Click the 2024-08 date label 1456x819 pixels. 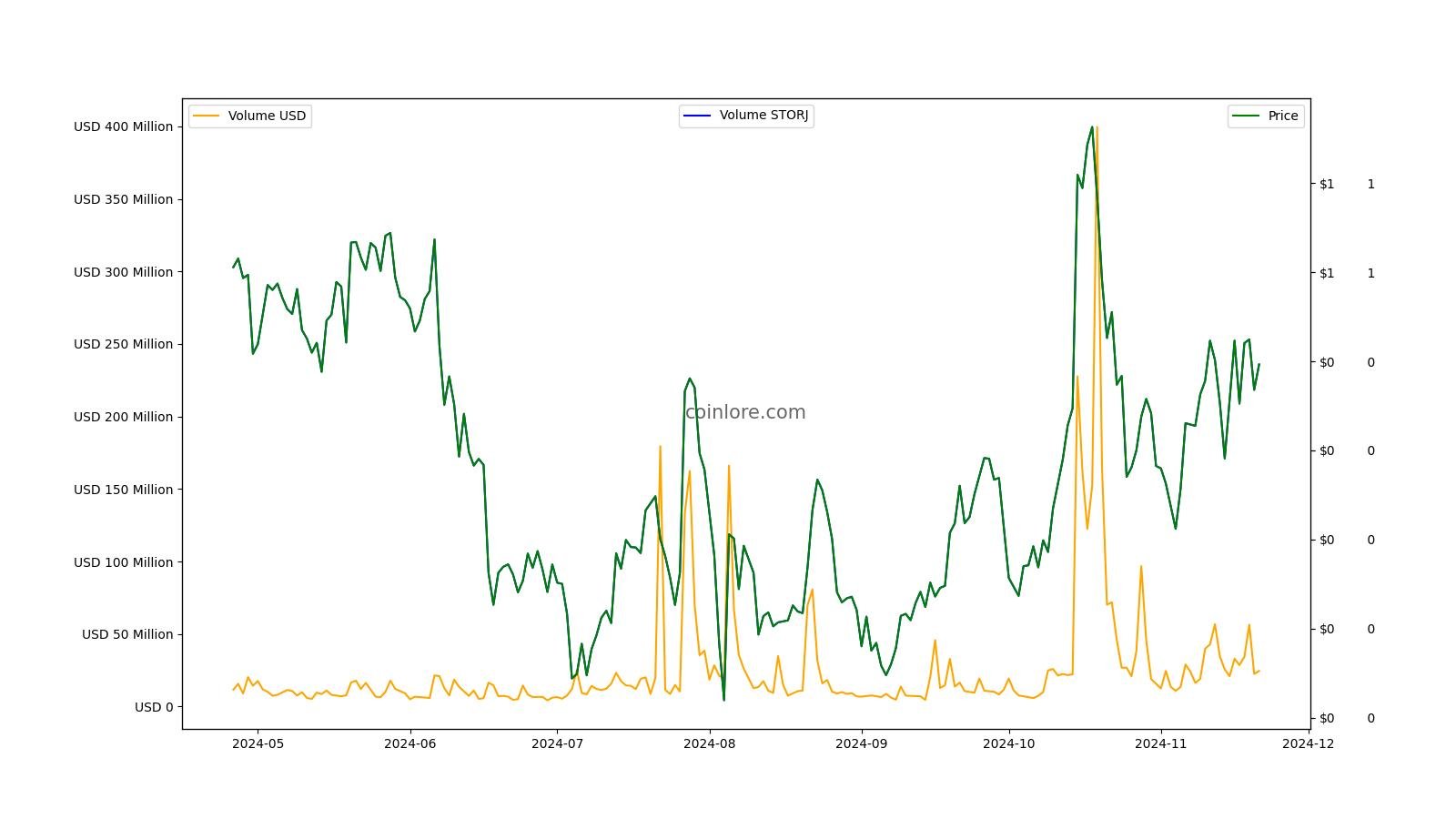[x=709, y=743]
